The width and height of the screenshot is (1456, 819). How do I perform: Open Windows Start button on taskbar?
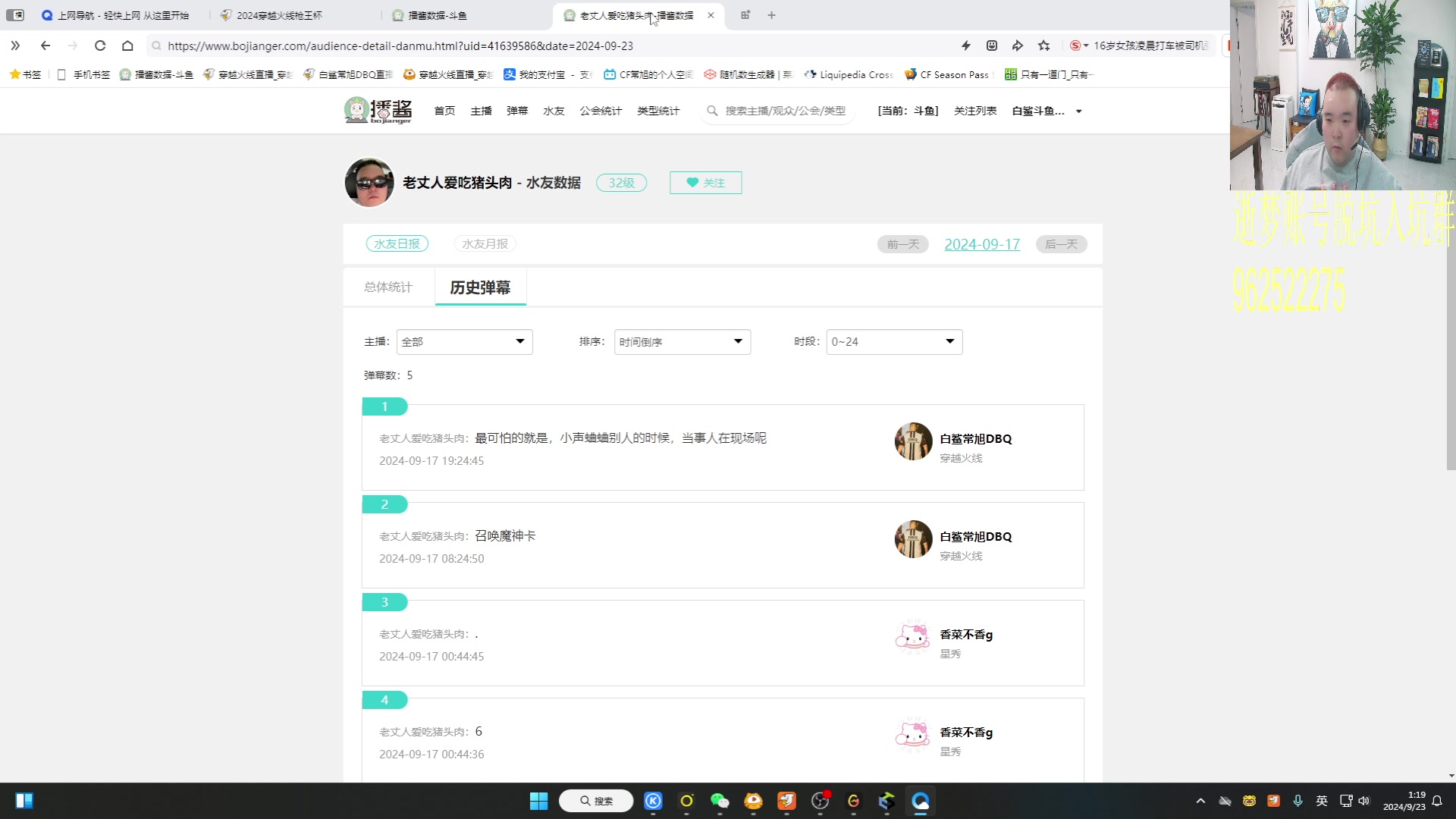pos(538,801)
